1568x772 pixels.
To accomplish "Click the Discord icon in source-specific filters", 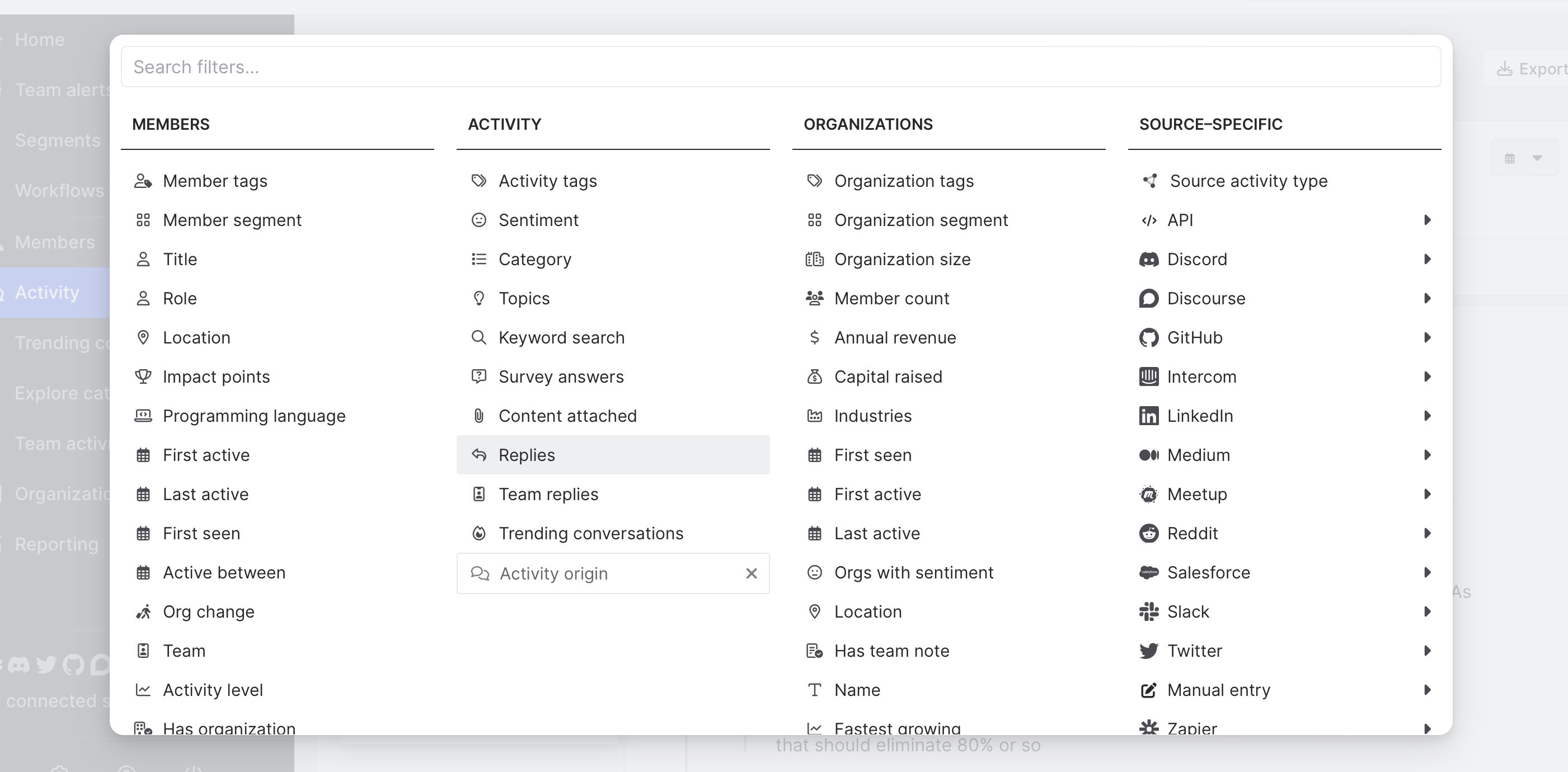I will (1149, 259).
